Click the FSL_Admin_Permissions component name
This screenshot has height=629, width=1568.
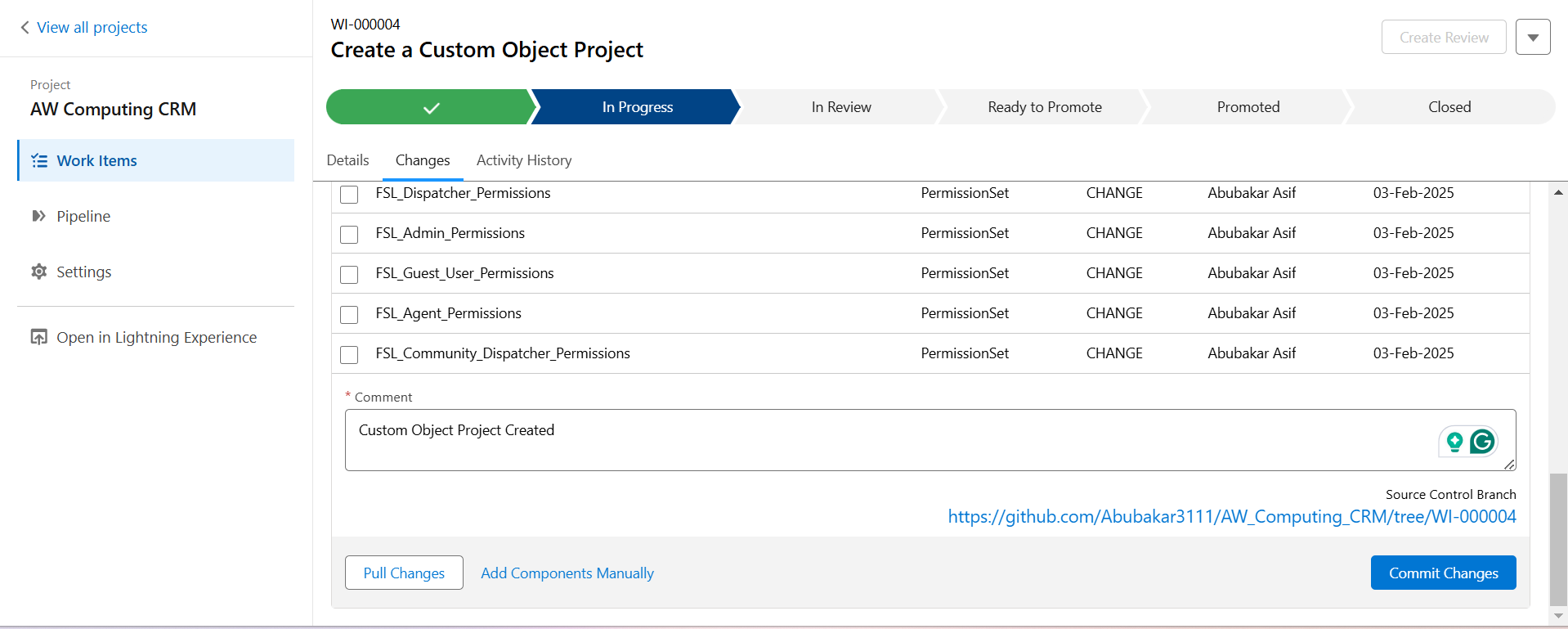450,233
